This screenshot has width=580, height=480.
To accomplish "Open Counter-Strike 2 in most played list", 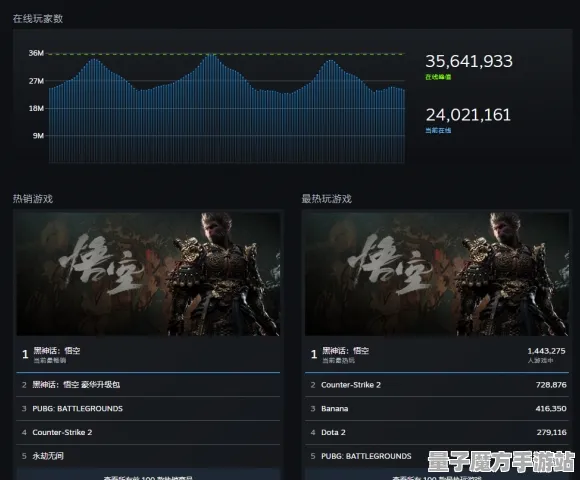I will click(x=436, y=385).
